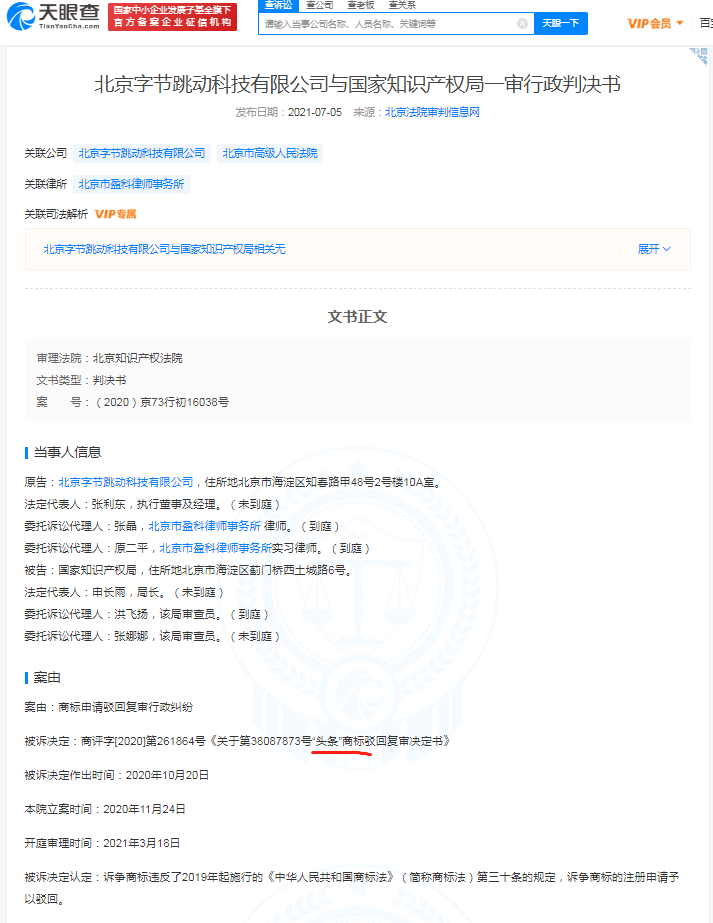The image size is (713, 923).
Task: Switch to the 查诉讼 tab
Action: click(278, 5)
